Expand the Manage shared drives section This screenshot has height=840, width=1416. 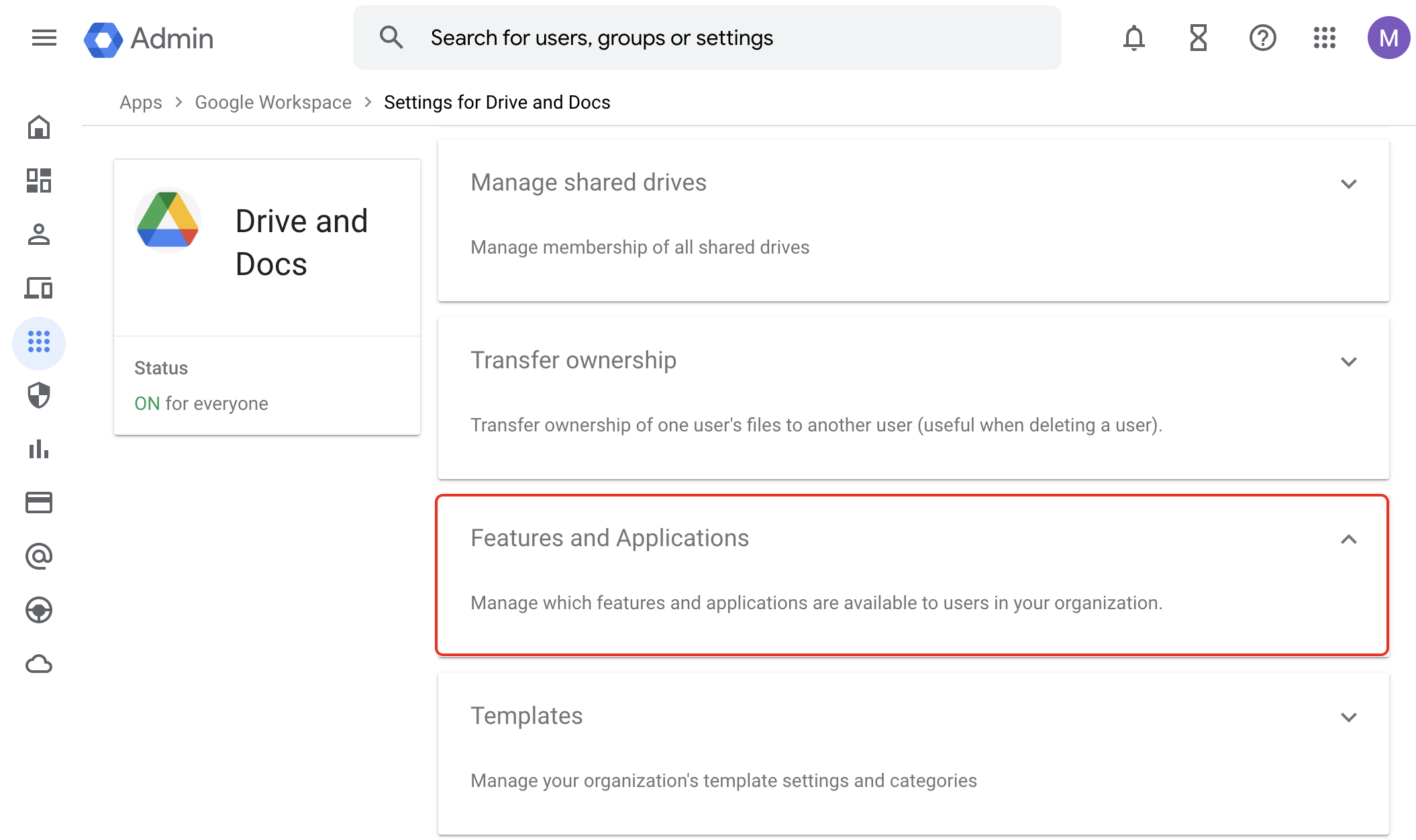(1348, 184)
